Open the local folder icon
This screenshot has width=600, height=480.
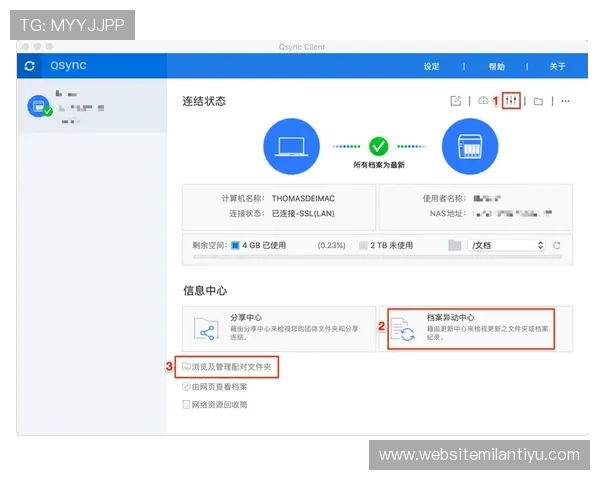tap(538, 101)
